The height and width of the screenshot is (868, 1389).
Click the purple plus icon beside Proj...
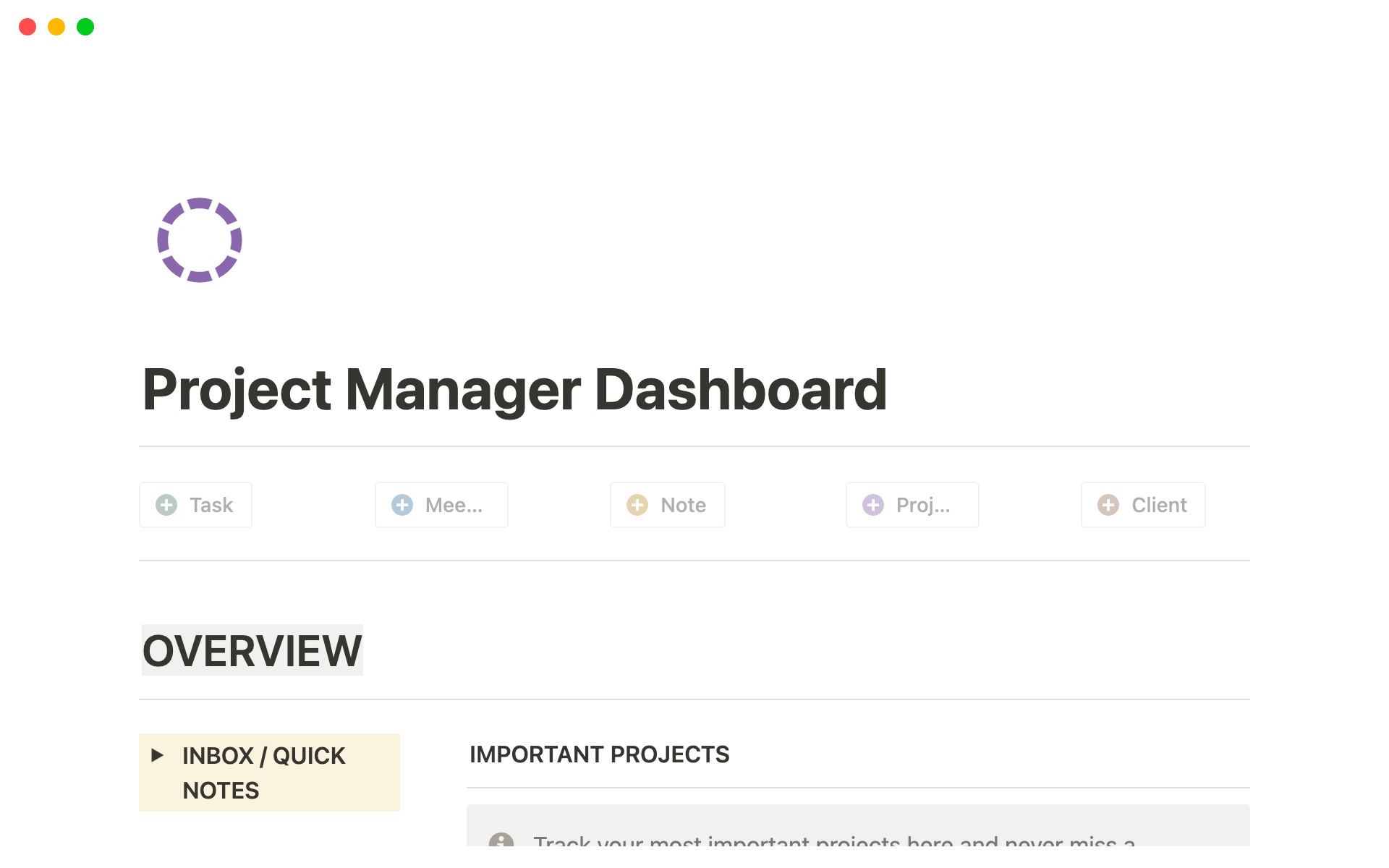coord(873,505)
